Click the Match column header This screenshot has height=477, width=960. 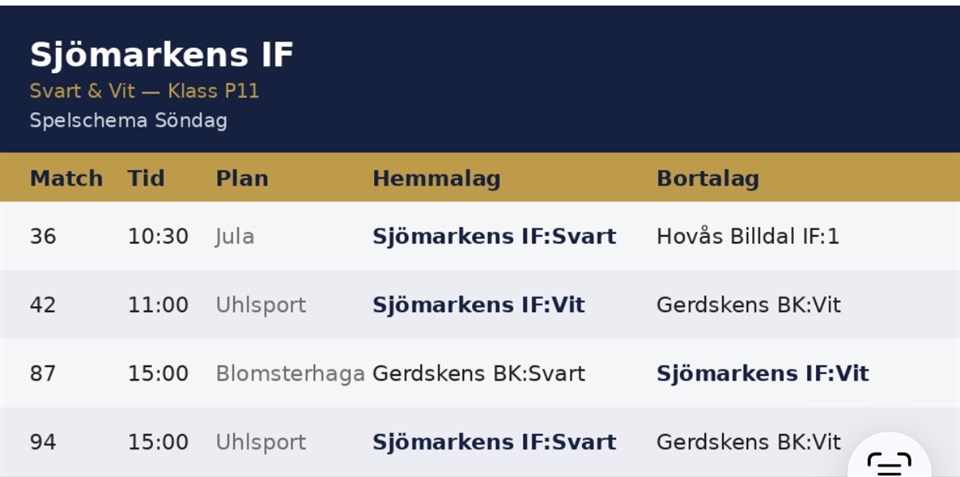66,179
